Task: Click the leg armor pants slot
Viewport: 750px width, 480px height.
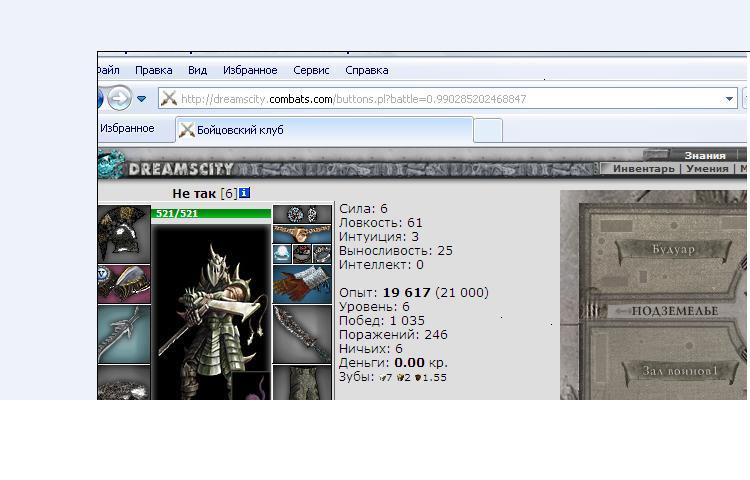Action: [x=302, y=383]
